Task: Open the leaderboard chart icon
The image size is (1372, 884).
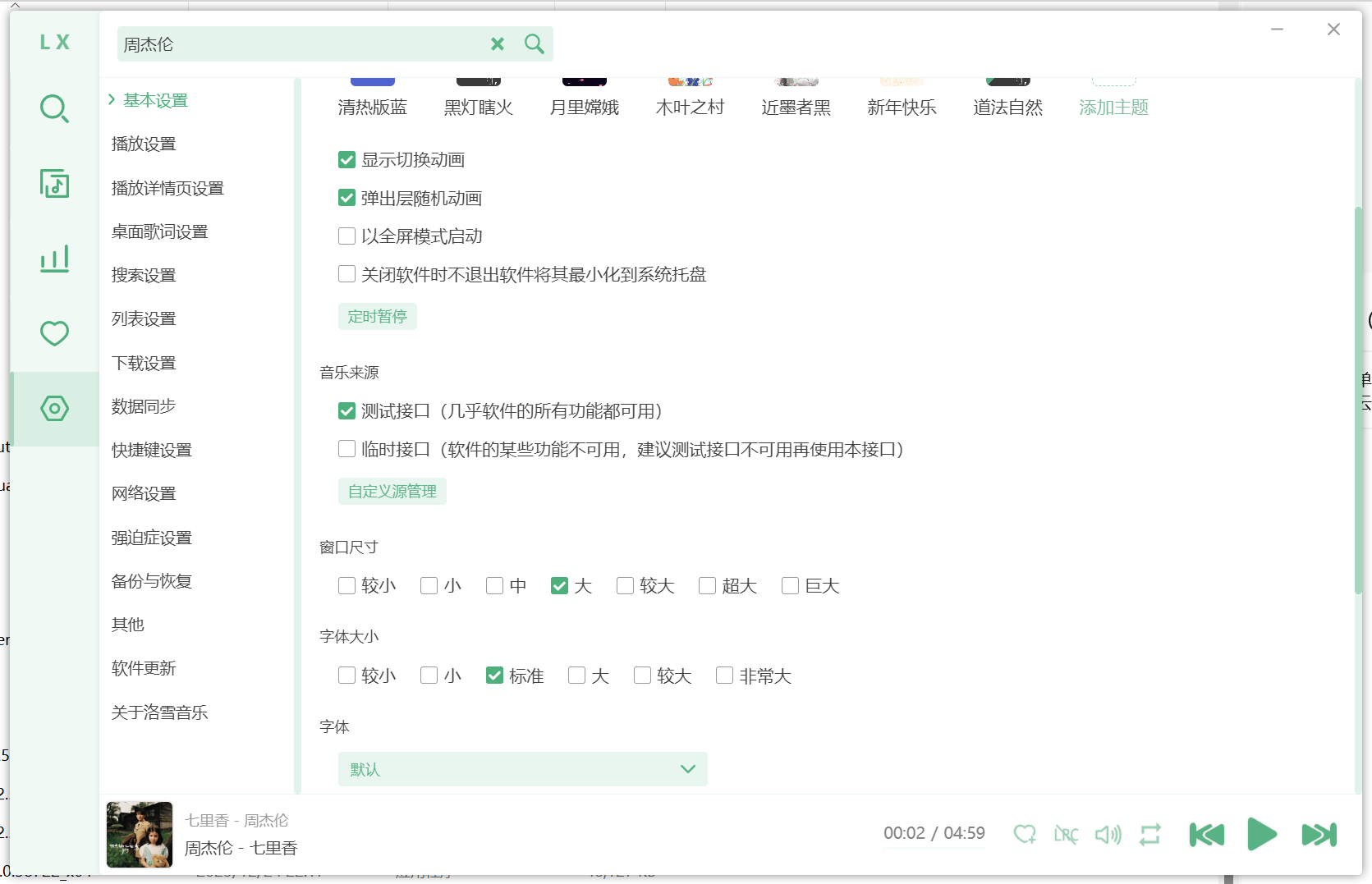Action: tap(54, 259)
